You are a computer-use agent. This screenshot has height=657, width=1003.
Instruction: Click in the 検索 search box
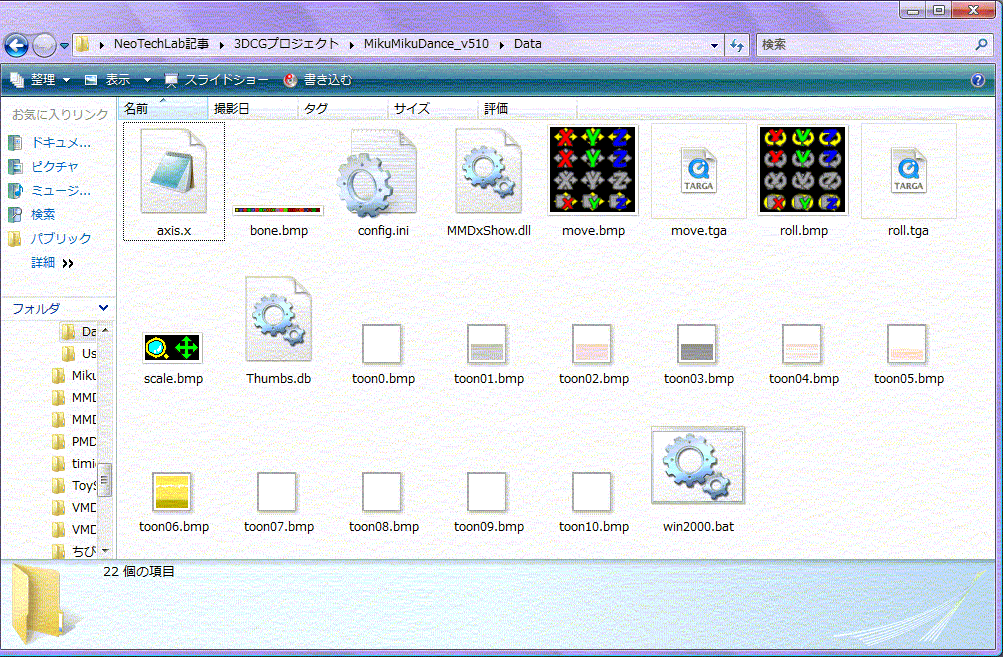[873, 44]
